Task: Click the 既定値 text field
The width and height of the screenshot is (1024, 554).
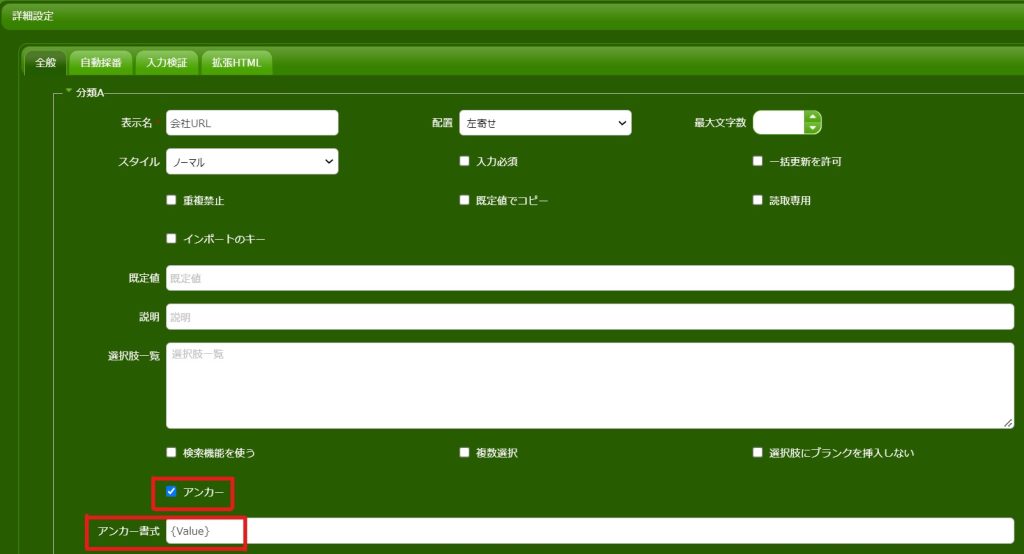Action: coord(590,278)
